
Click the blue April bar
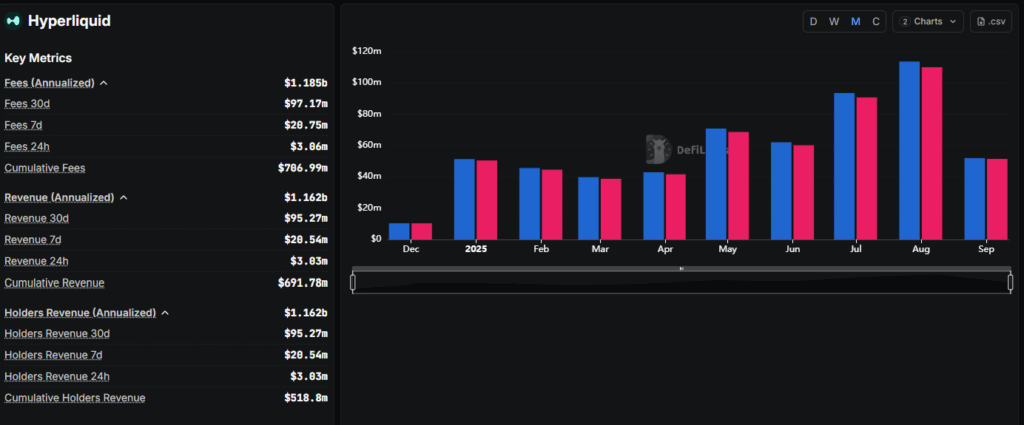coord(653,206)
